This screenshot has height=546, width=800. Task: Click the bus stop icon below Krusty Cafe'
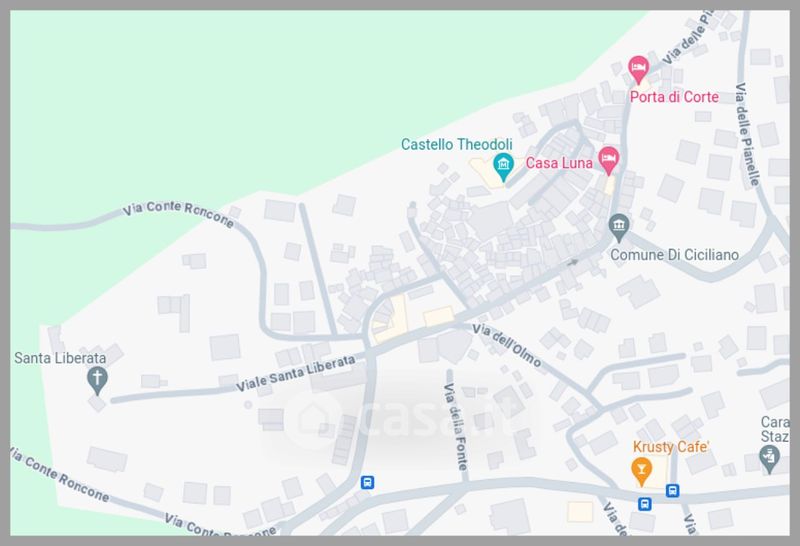tap(645, 504)
